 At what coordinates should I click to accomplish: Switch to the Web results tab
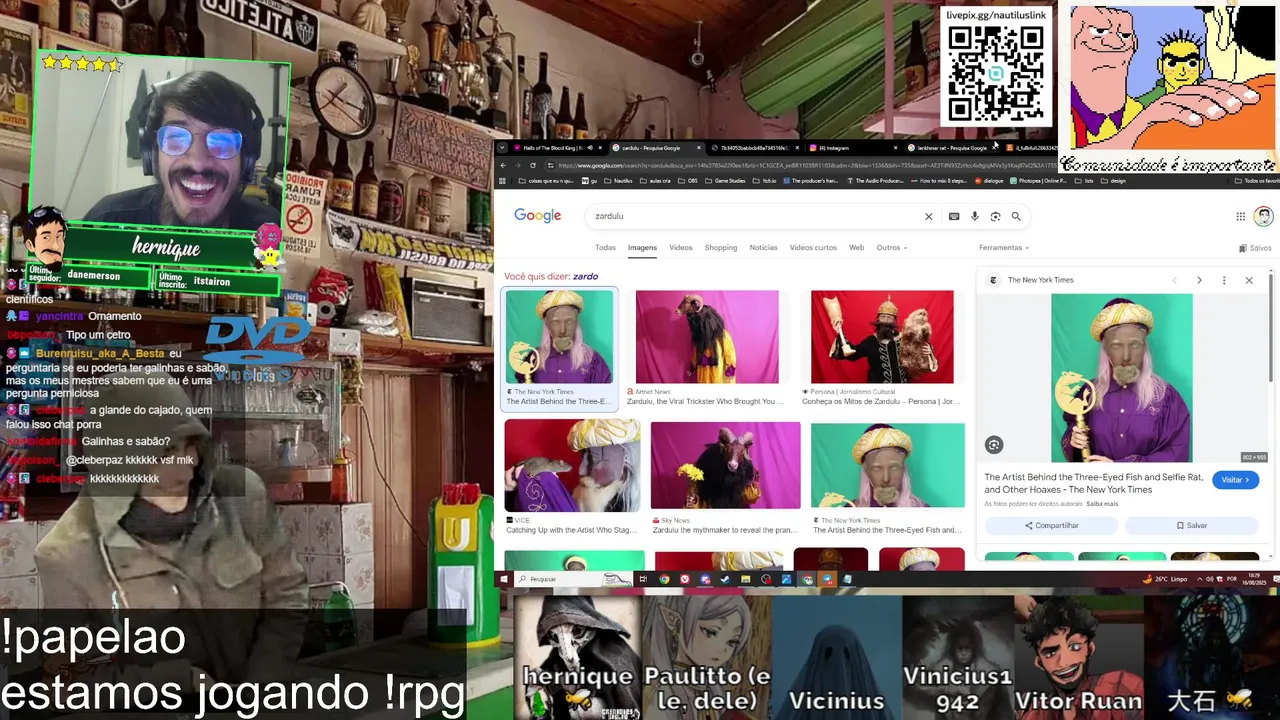point(857,248)
